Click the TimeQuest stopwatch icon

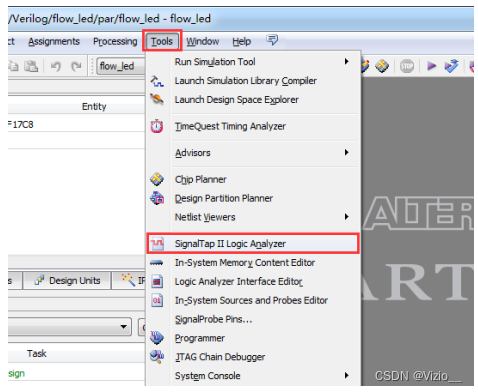pyautogui.click(x=157, y=126)
